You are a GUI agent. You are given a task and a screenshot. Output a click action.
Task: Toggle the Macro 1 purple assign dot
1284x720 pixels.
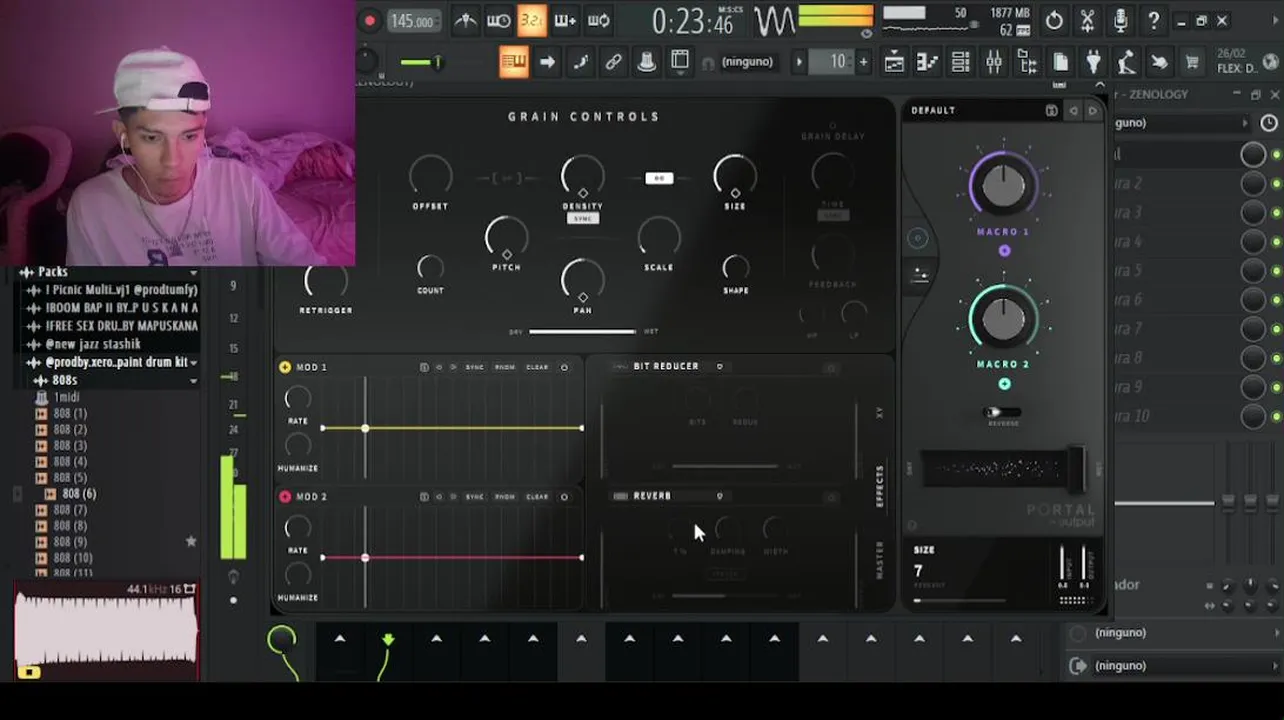1004,251
